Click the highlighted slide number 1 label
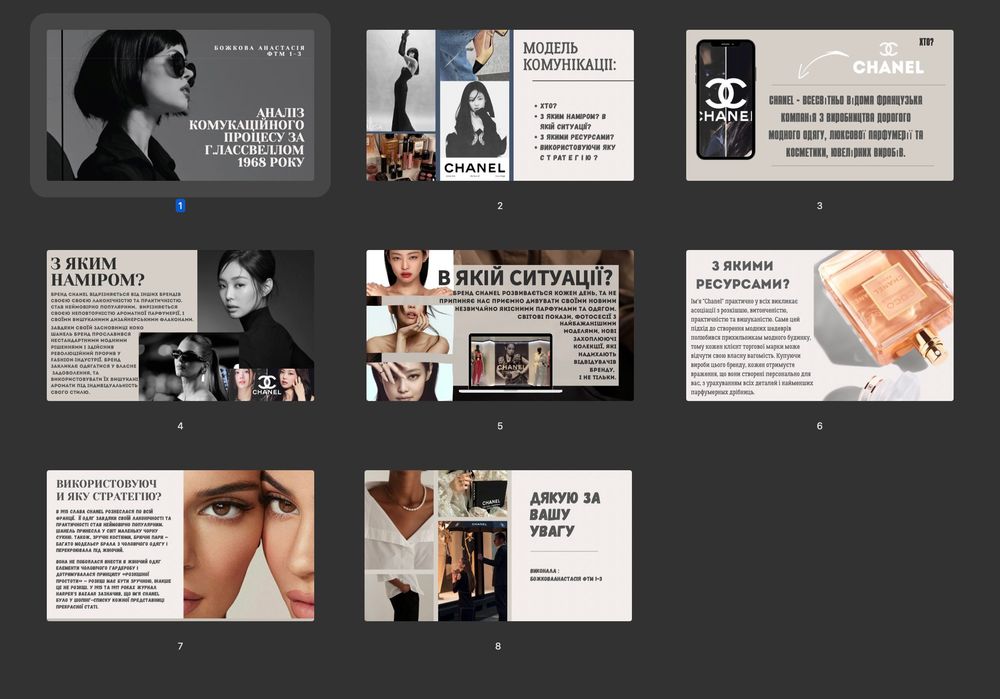Image resolution: width=1000 pixels, height=699 pixels. point(180,205)
